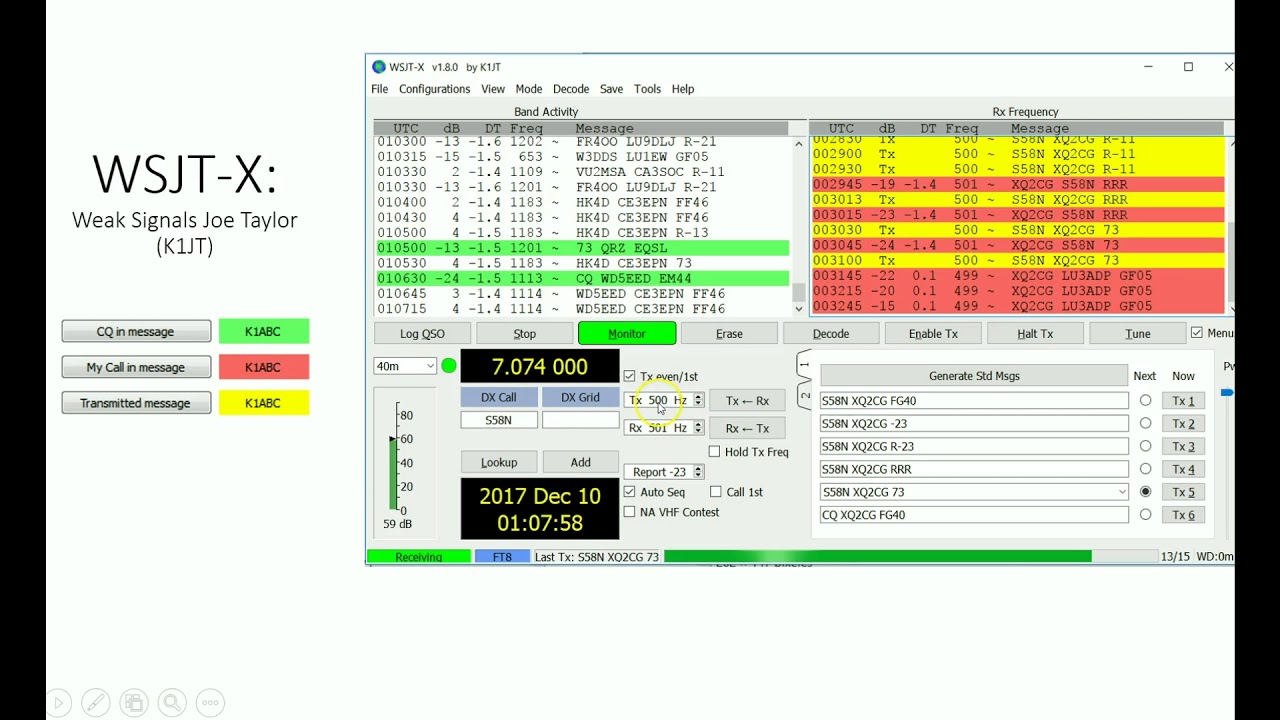Select the Next radio button for Tx 4

[1145, 469]
